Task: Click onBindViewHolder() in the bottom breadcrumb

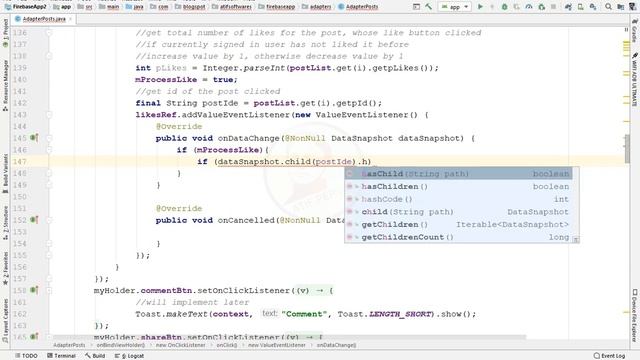Action: click(x=120, y=345)
